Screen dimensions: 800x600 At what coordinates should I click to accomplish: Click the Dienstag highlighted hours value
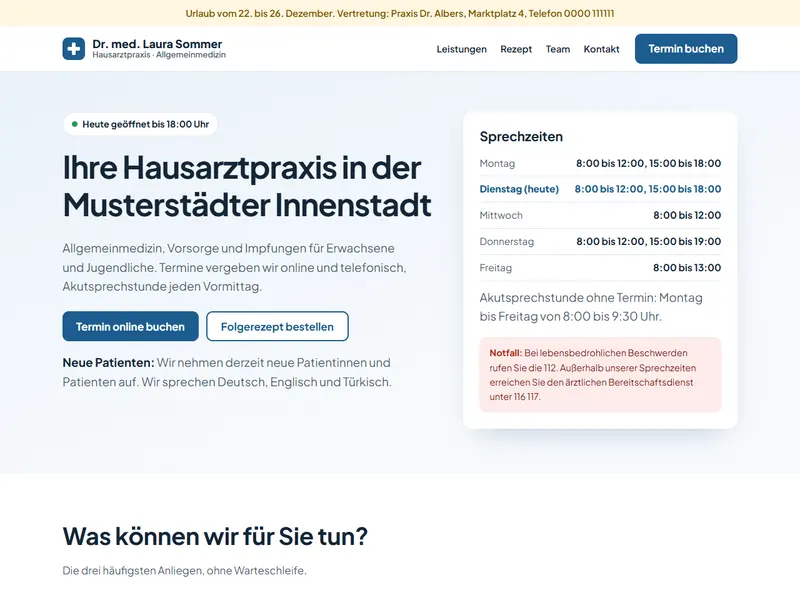648,189
